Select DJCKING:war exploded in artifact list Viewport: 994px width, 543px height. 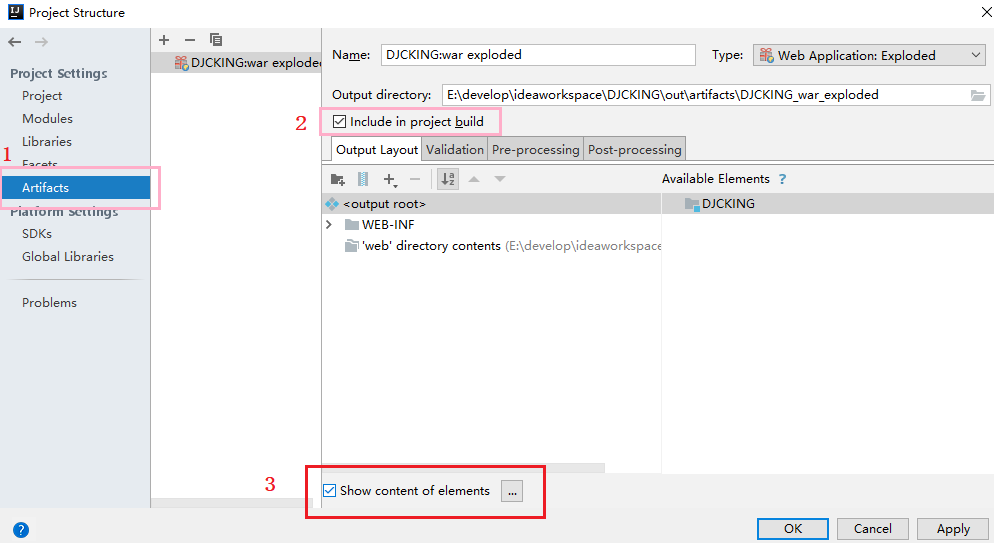236,63
